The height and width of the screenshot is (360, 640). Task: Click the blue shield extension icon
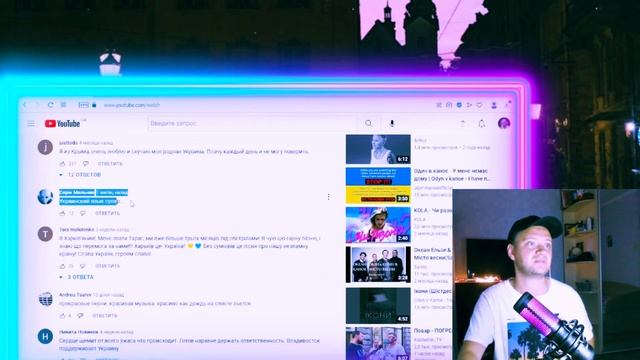(x=459, y=105)
